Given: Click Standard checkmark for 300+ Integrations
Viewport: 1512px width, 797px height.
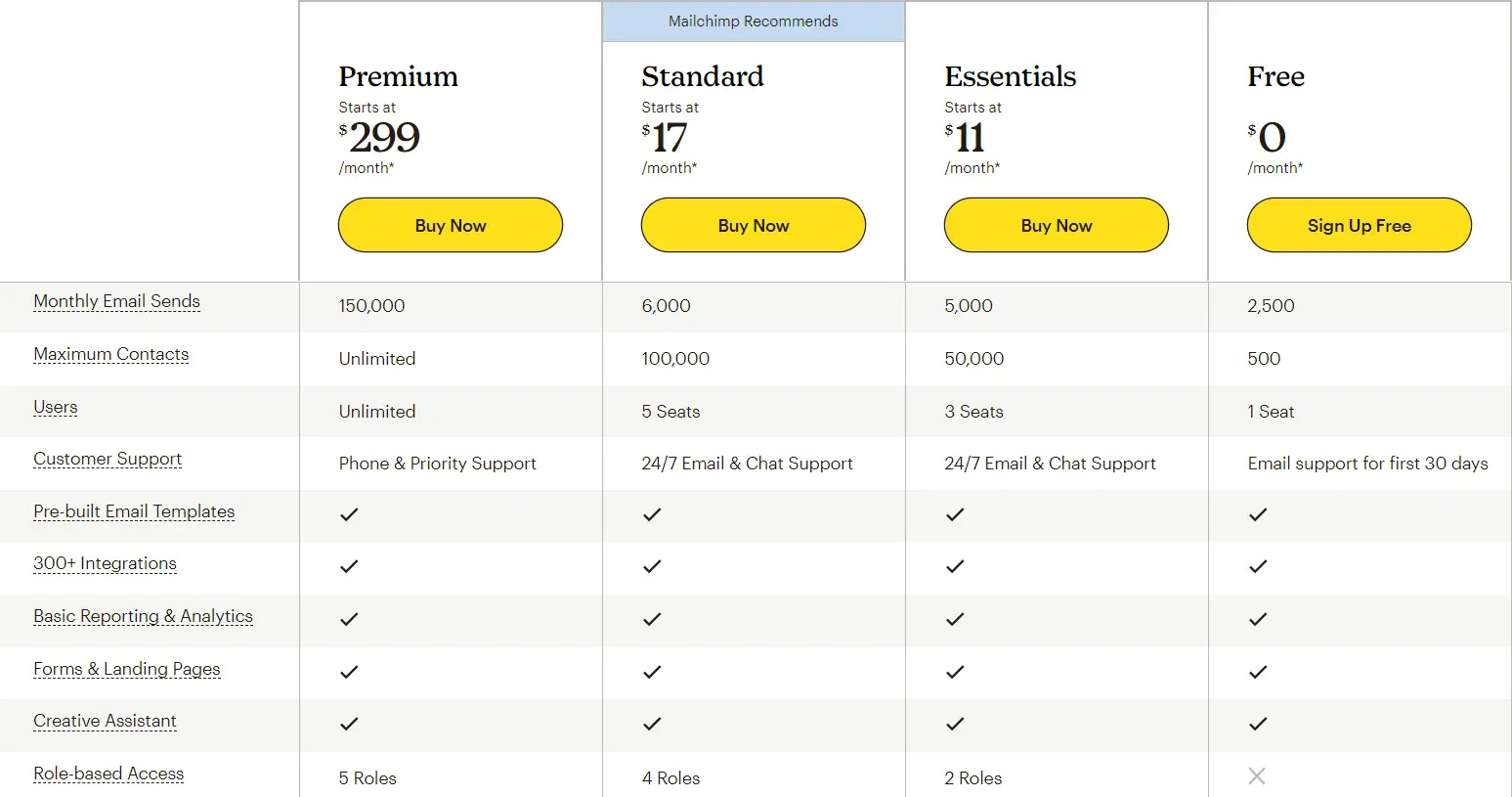Looking at the screenshot, I should [652, 566].
